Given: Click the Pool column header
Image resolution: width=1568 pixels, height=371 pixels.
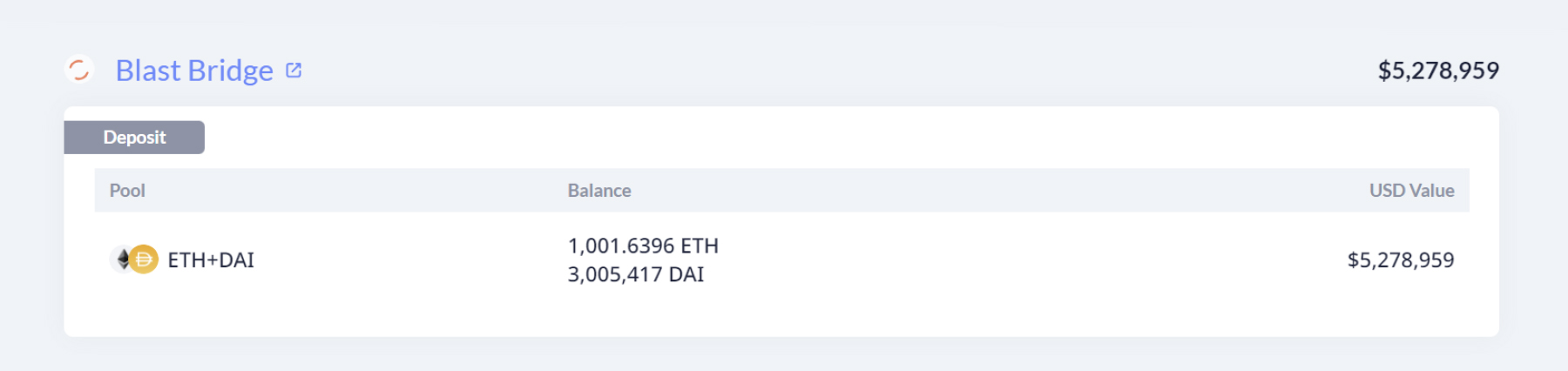Looking at the screenshot, I should coord(127,191).
